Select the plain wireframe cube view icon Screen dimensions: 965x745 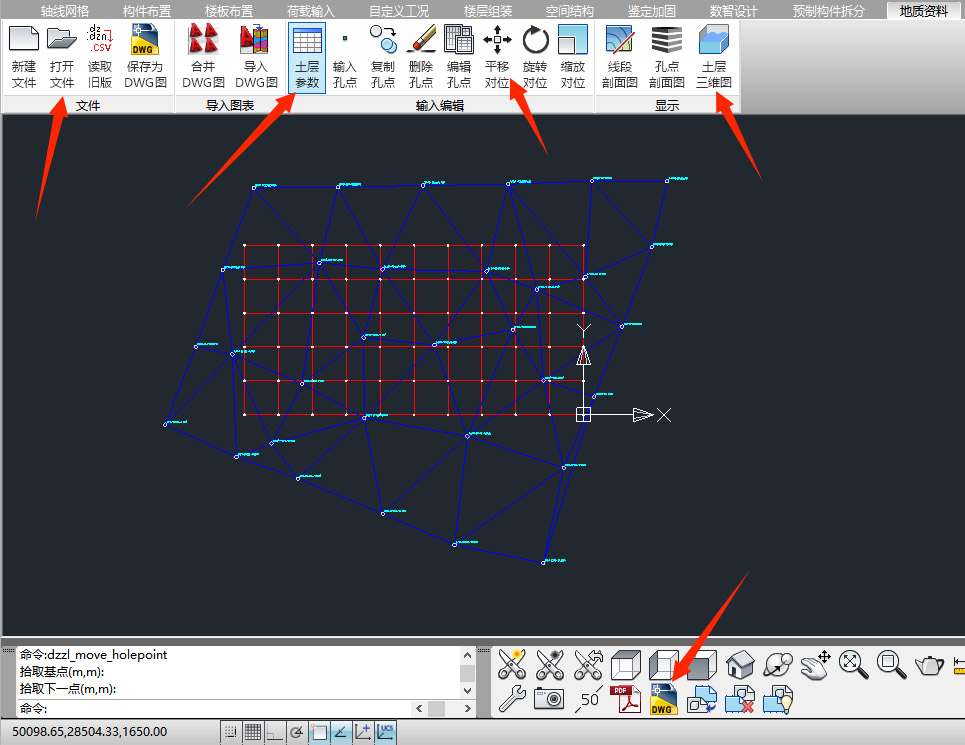click(x=626, y=664)
